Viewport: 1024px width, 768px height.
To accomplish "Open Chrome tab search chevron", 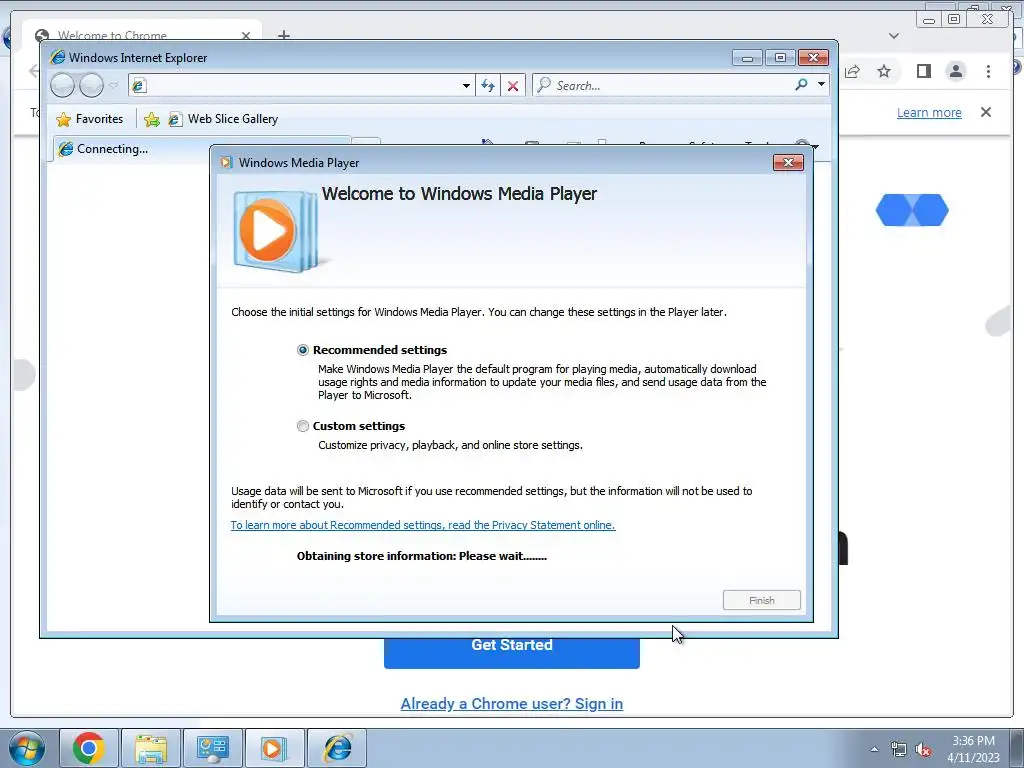I will click(x=894, y=36).
